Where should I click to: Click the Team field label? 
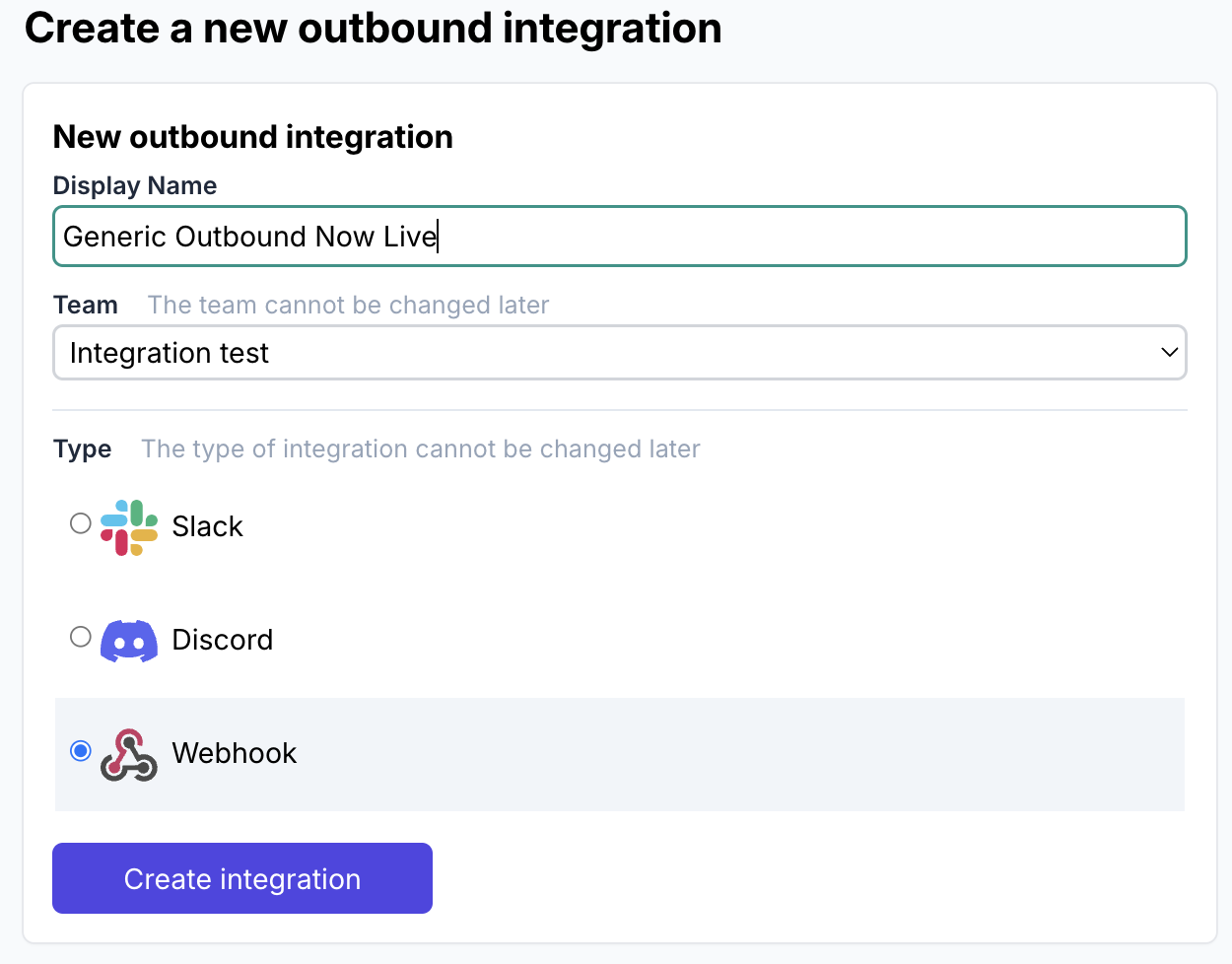[x=86, y=305]
